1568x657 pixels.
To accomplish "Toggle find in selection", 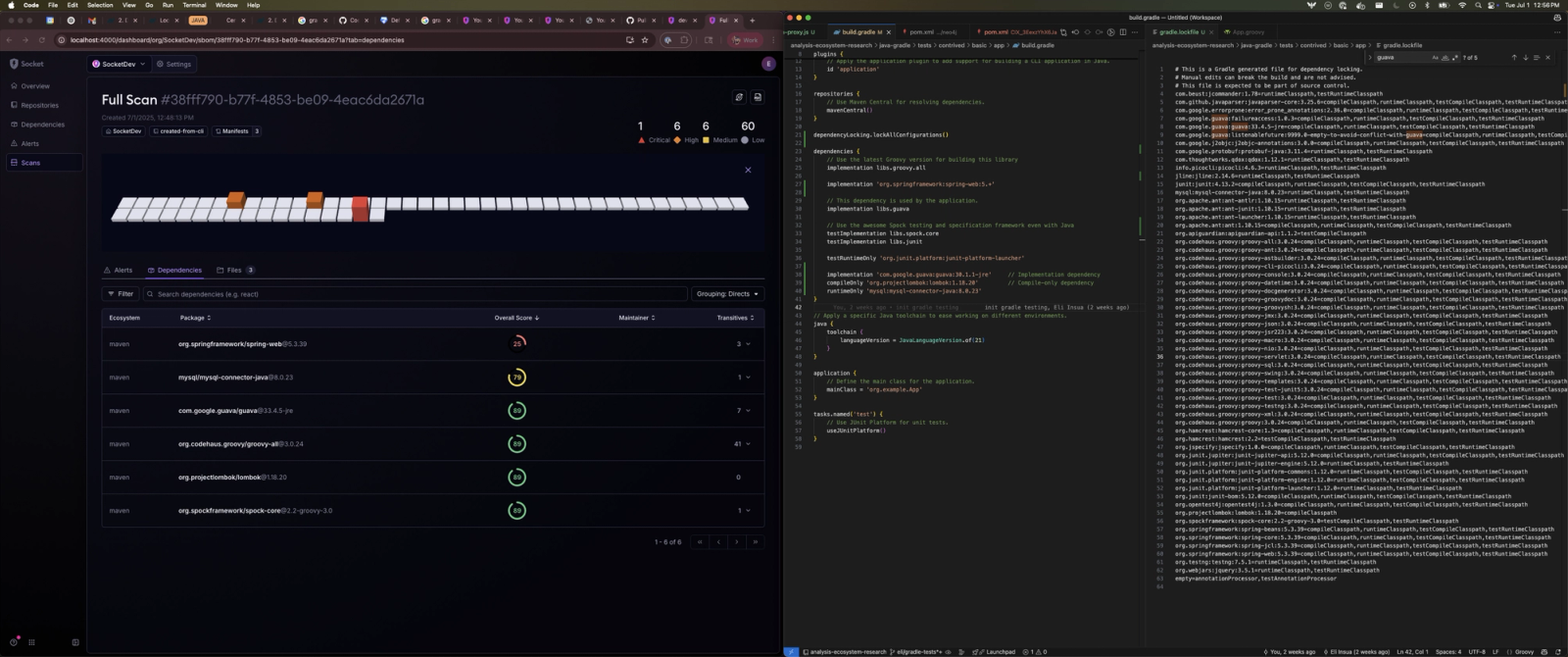I will [x=1536, y=58].
